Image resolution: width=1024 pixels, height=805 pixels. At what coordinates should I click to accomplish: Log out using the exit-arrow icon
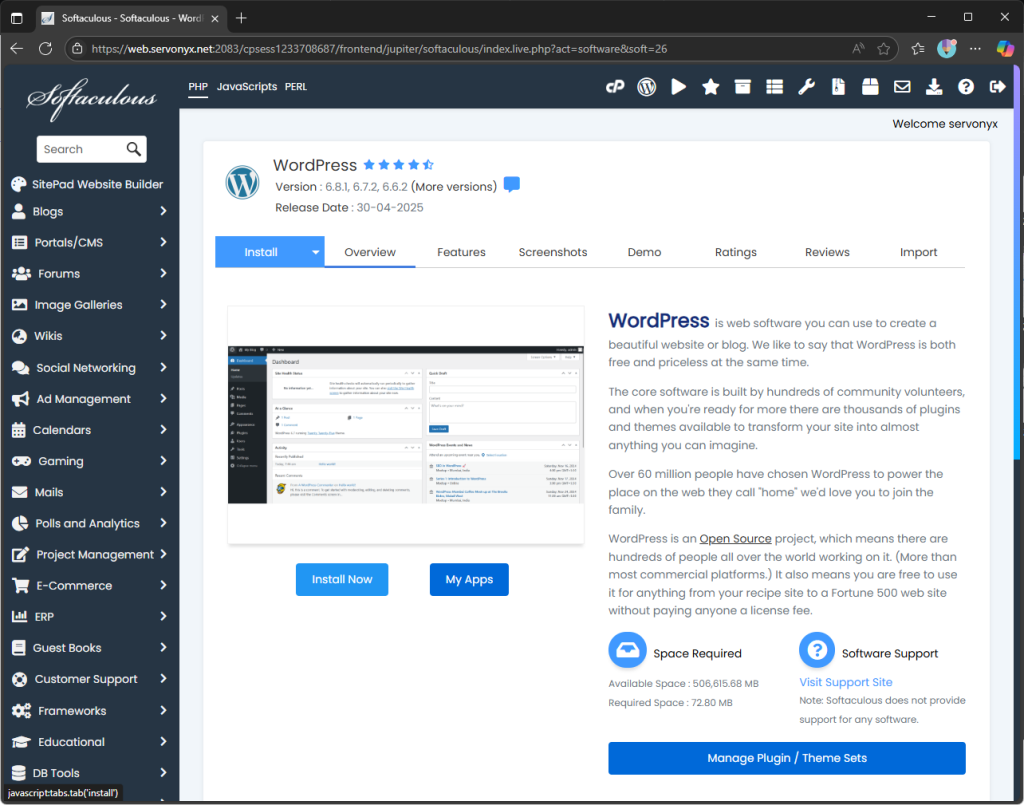tap(998, 87)
